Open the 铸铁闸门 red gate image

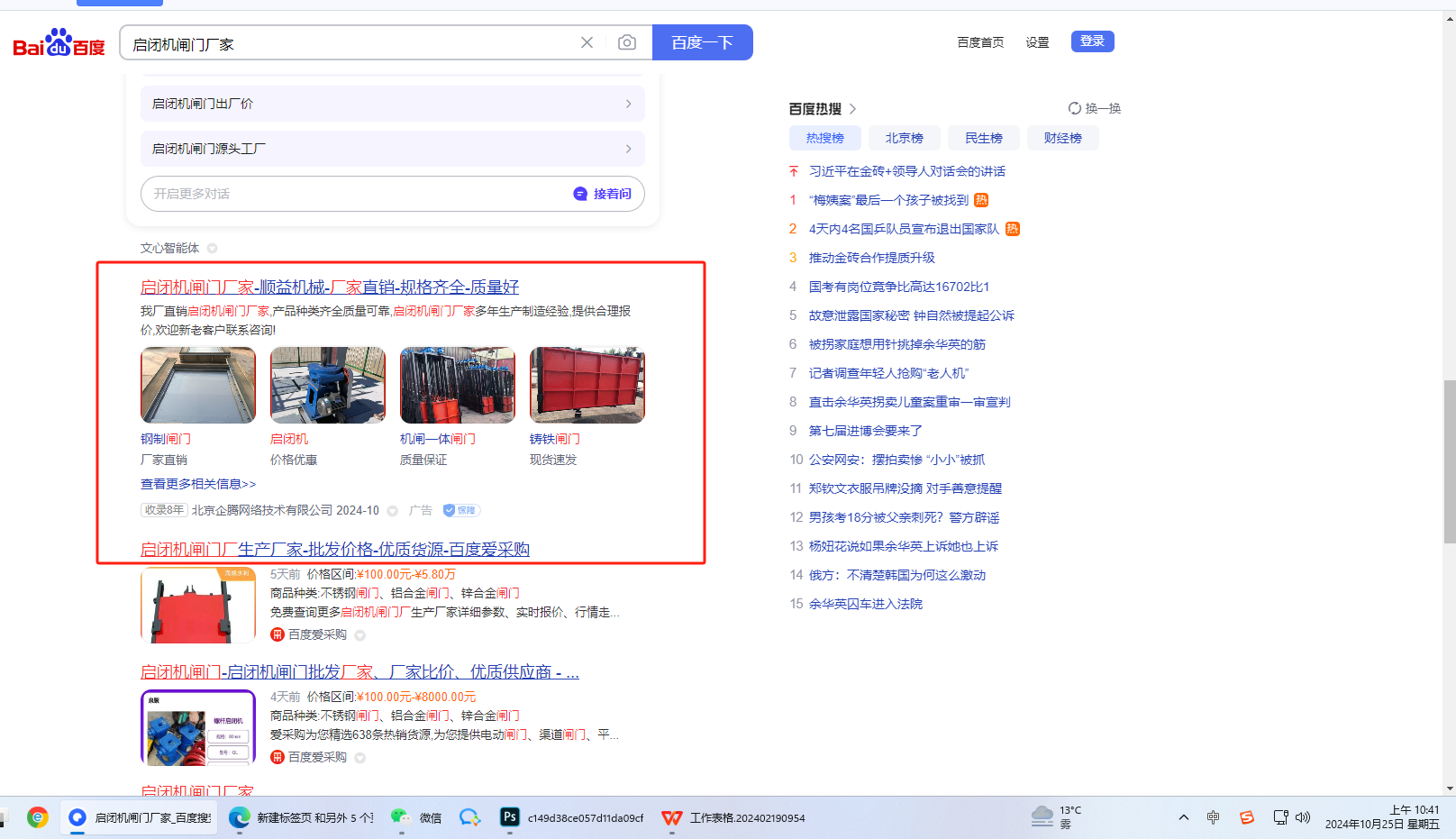coord(587,386)
